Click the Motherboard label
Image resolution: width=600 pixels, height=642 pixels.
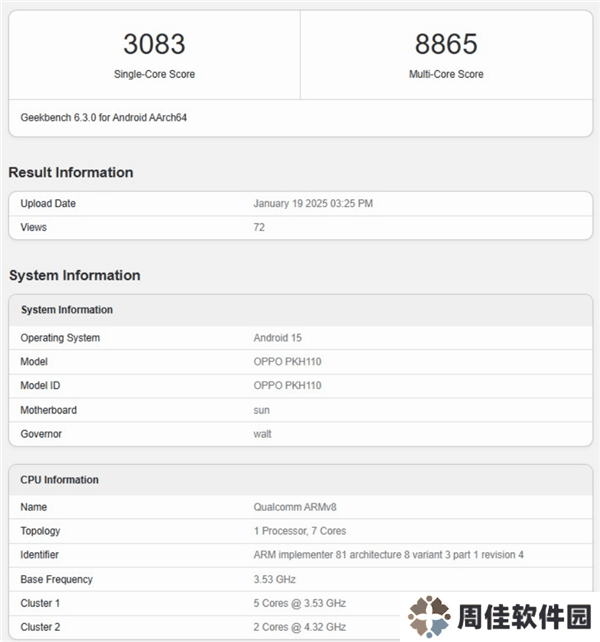point(48,410)
